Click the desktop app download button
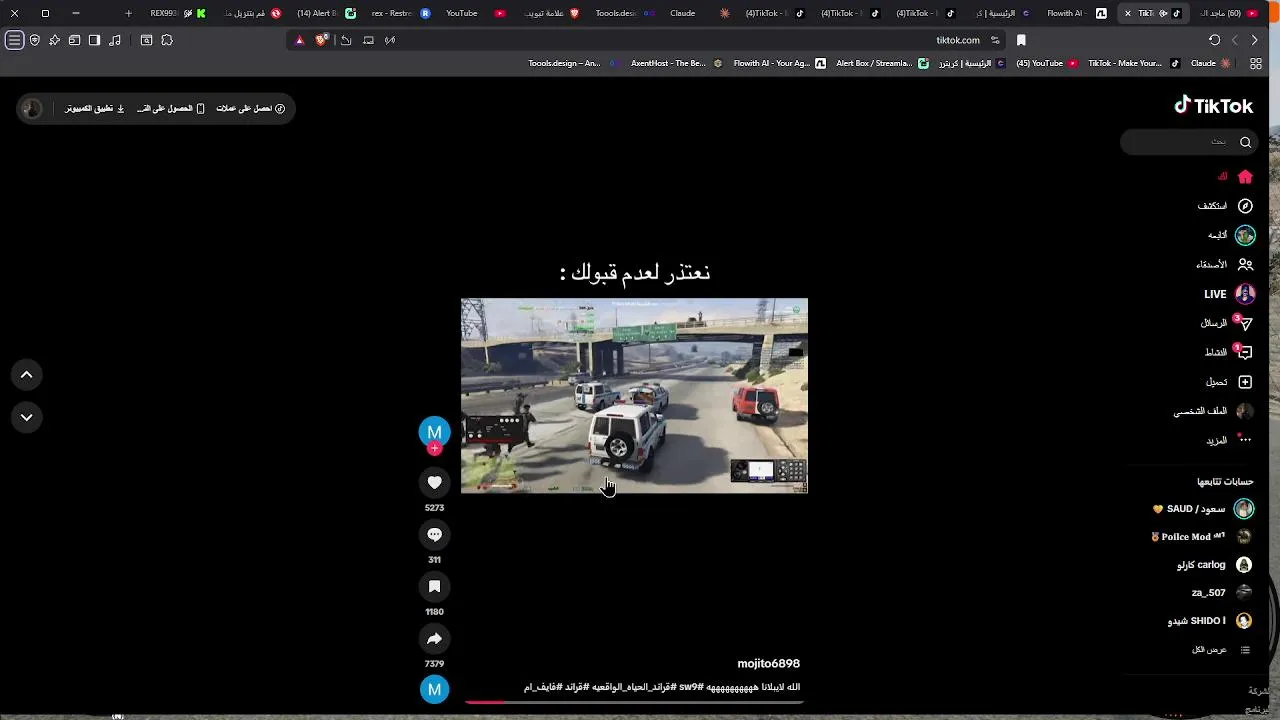This screenshot has height=720, width=1280. pyautogui.click(x=95, y=108)
